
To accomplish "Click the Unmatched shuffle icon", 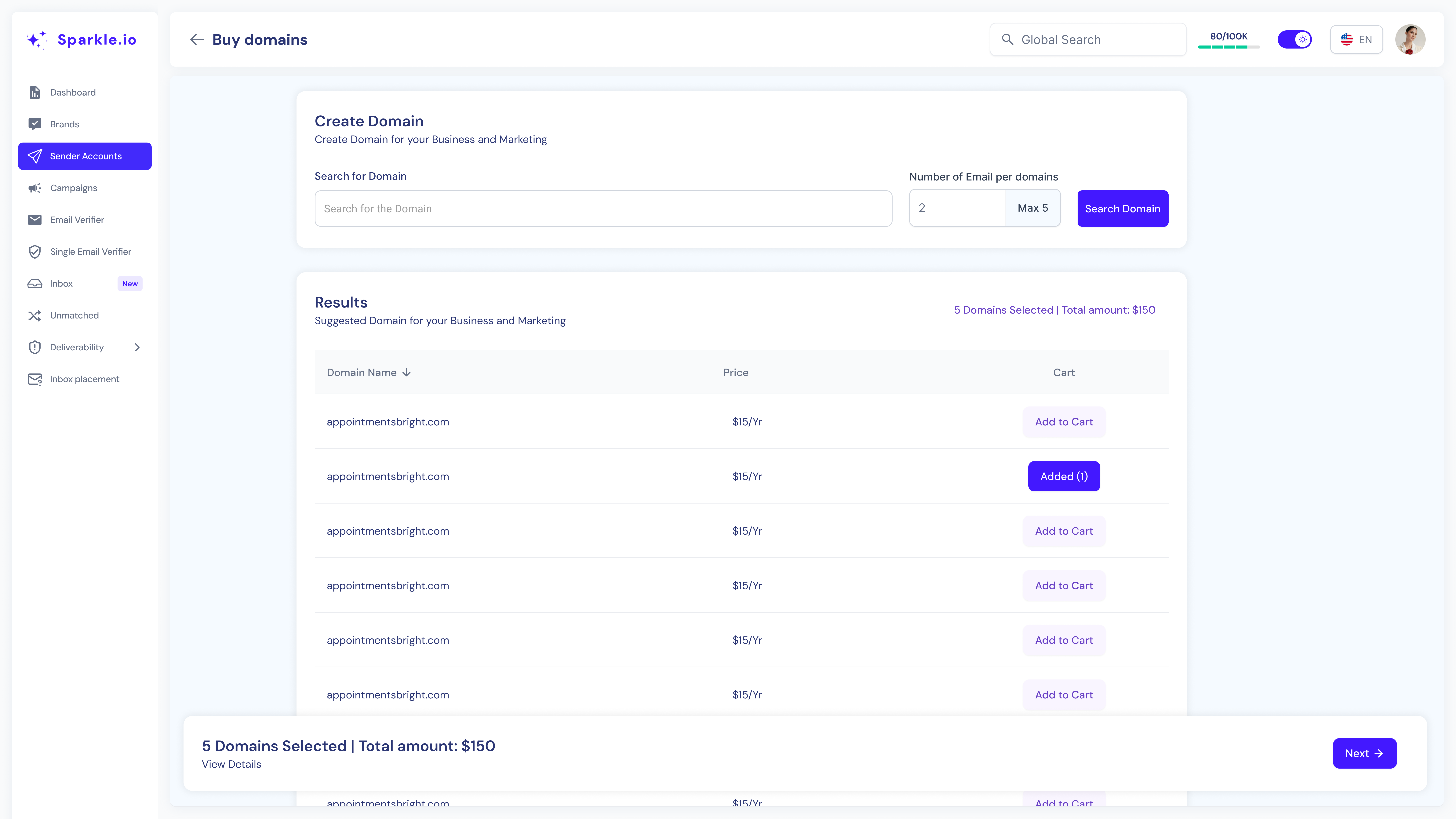I will 35,315.
